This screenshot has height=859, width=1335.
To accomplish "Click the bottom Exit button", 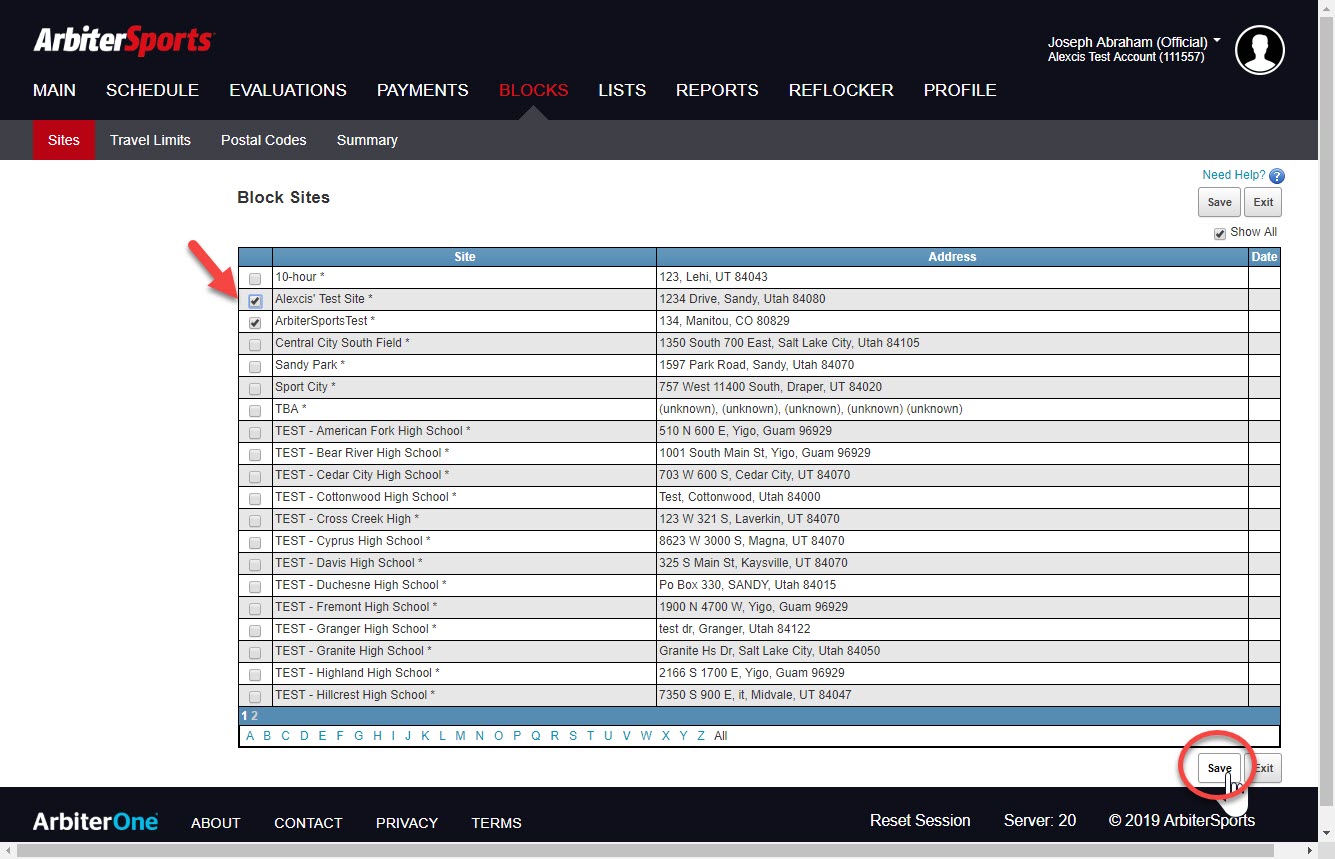I will pyautogui.click(x=1264, y=768).
